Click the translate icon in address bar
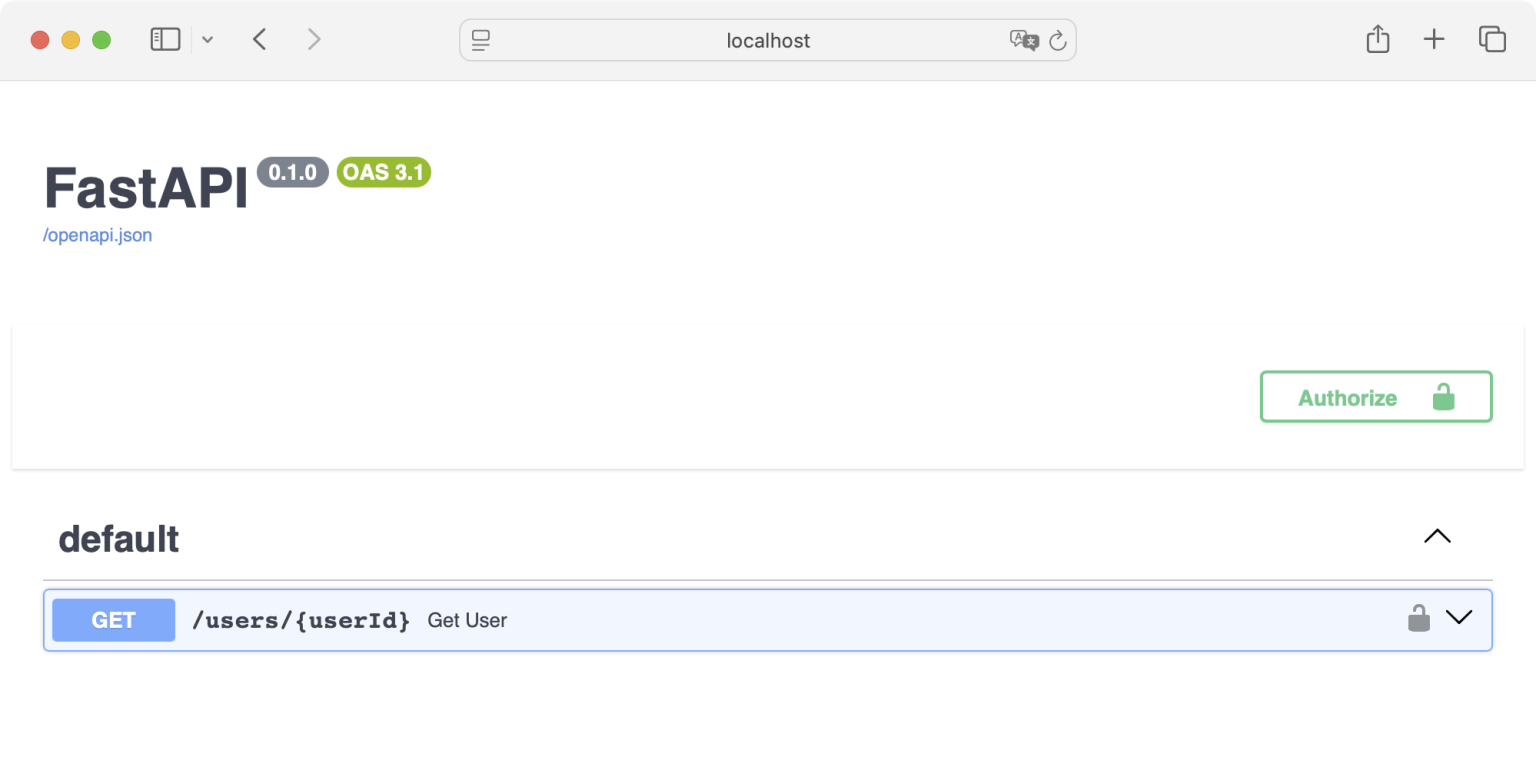The height and width of the screenshot is (770, 1536). [1023, 41]
